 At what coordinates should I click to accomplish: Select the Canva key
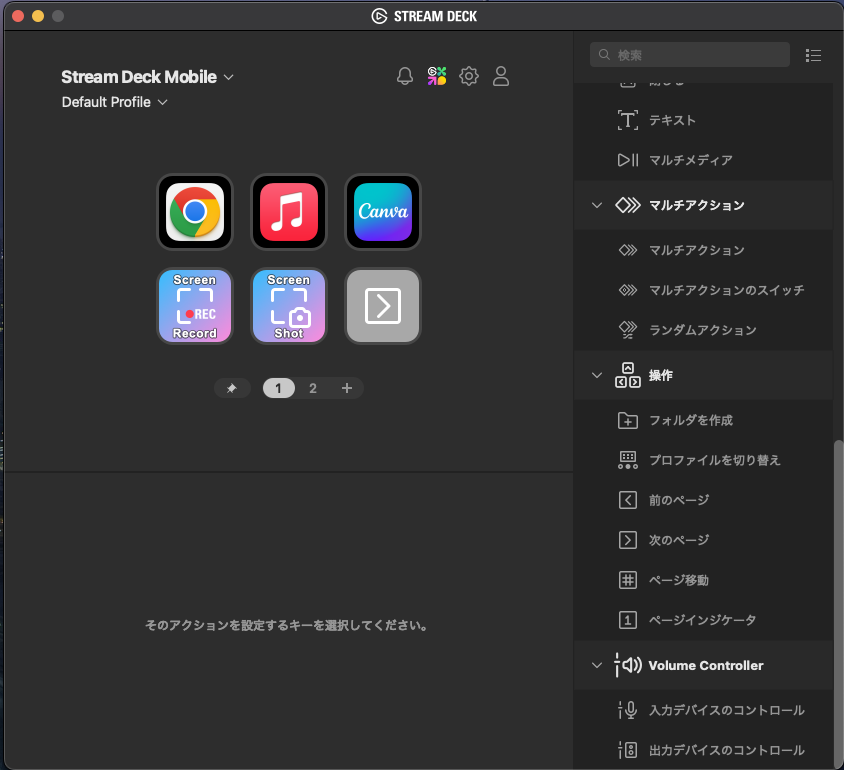coord(383,212)
